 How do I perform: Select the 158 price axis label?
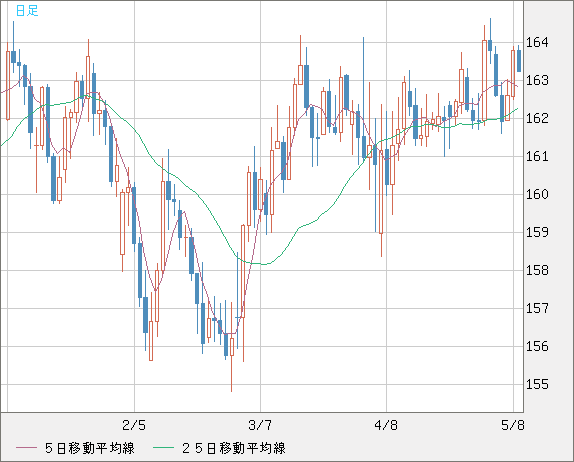coord(537,271)
